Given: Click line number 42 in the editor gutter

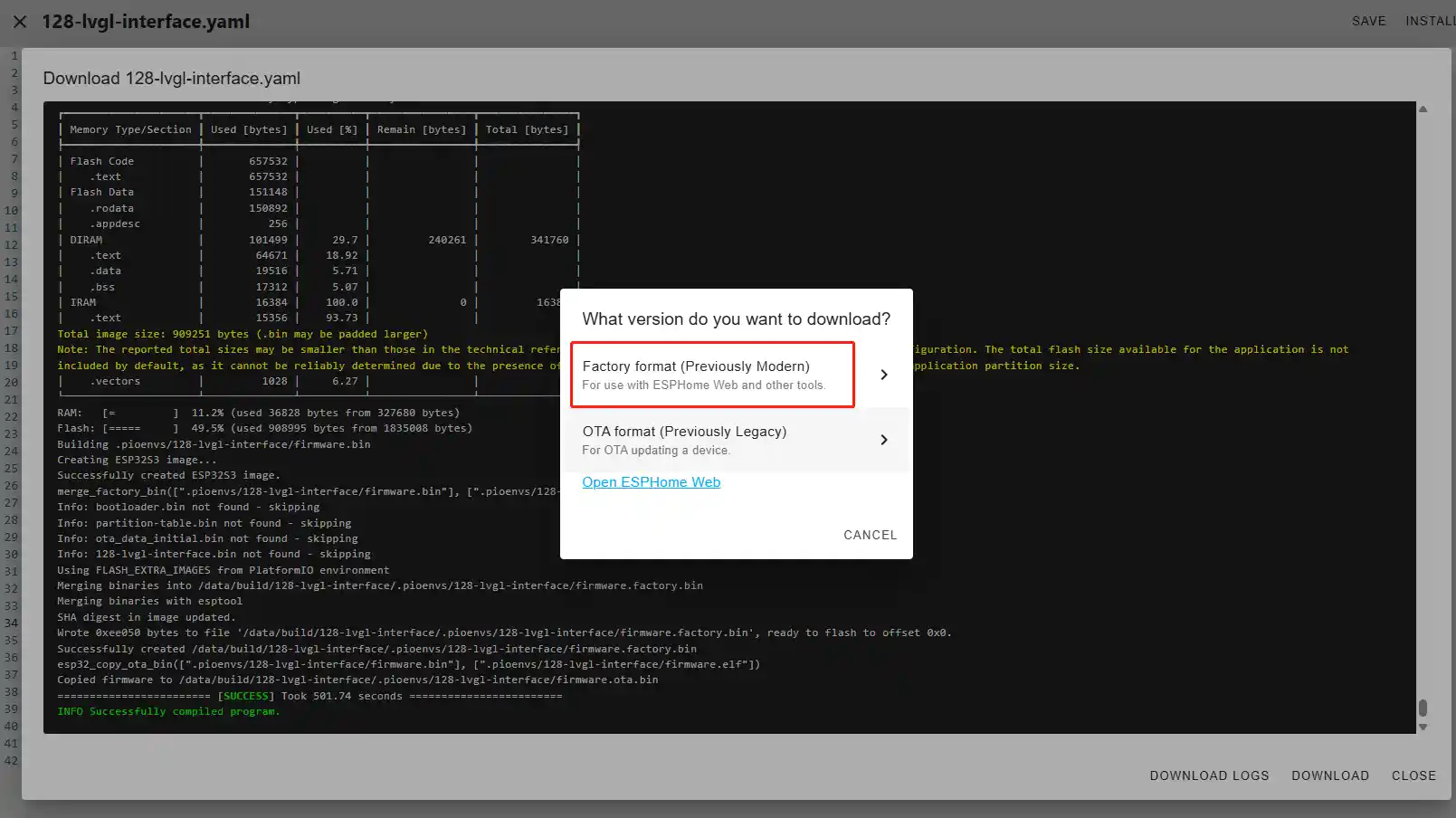Looking at the screenshot, I should 11,760.
